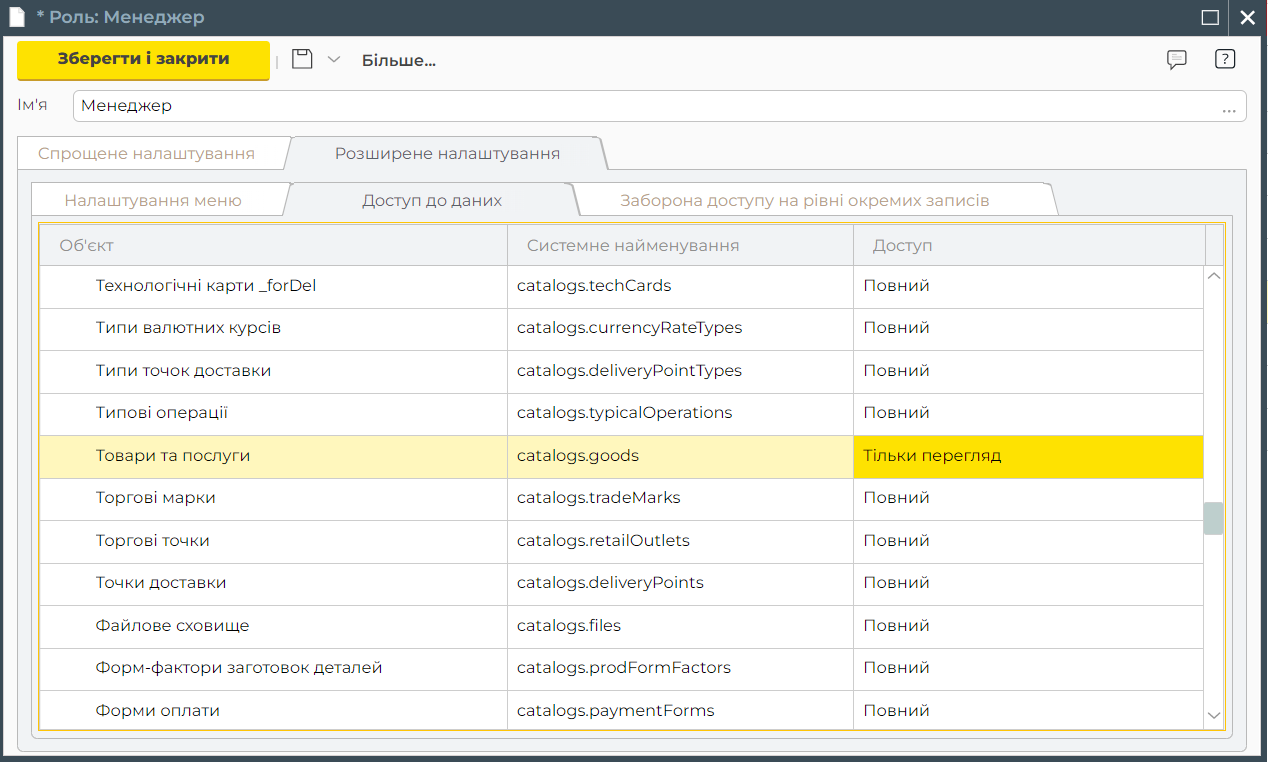
Task: Click the save floppy disk icon
Action: (x=302, y=59)
